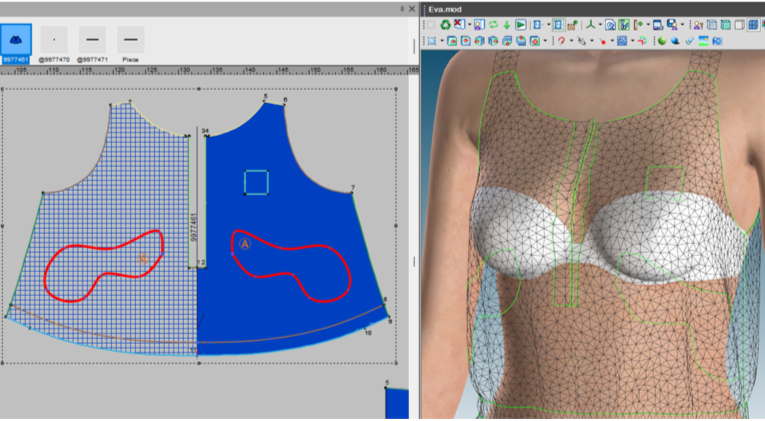Click the save disk icon
The height and width of the screenshot is (421, 765).
tap(669, 24)
